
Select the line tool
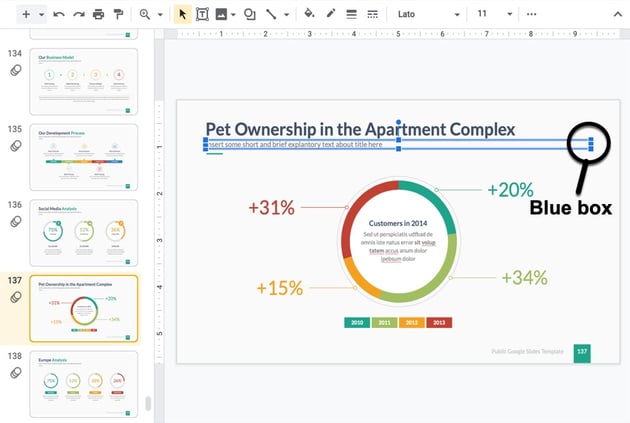coord(274,15)
